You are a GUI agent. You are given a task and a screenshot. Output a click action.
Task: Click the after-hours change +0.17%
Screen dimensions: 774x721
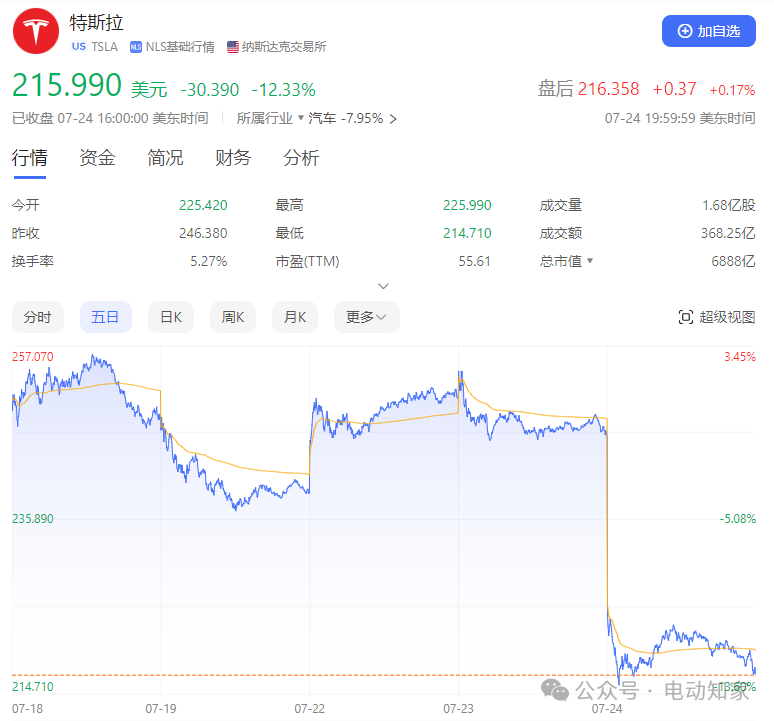click(x=732, y=90)
